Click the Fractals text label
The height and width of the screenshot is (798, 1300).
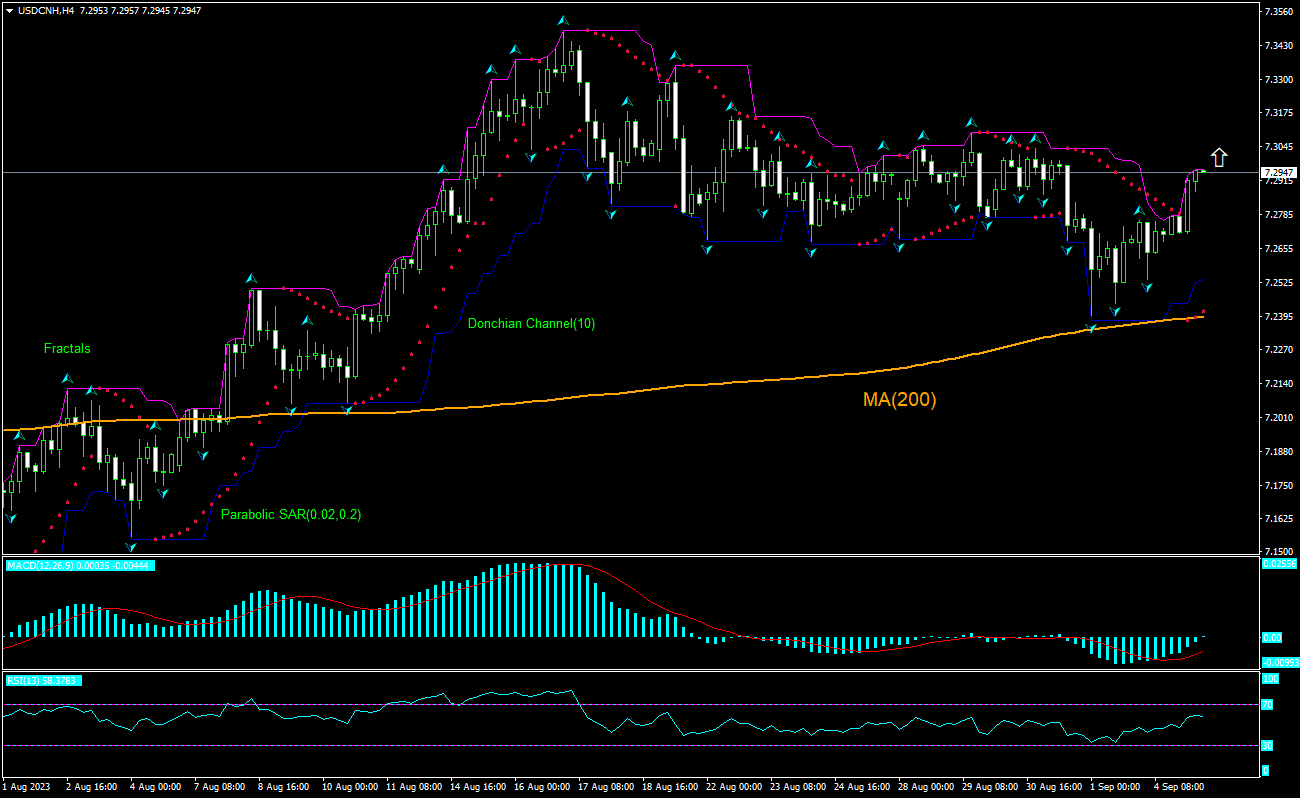(66, 349)
